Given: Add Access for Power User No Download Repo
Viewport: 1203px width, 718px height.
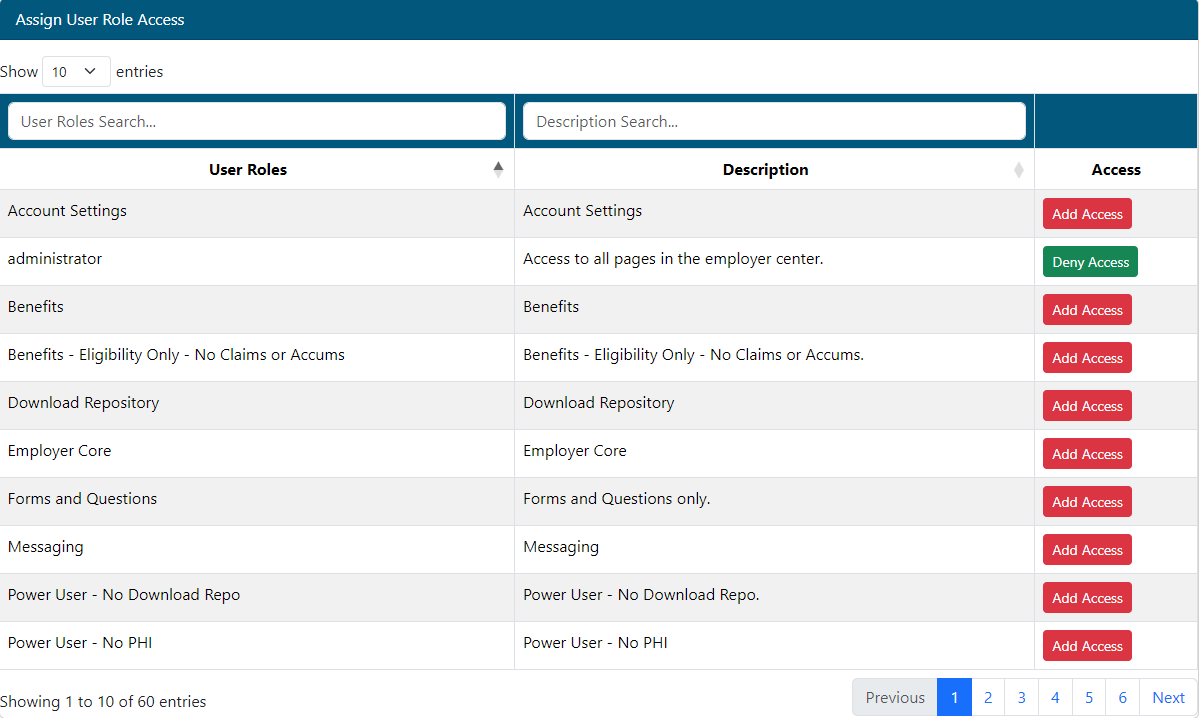Looking at the screenshot, I should [1087, 598].
